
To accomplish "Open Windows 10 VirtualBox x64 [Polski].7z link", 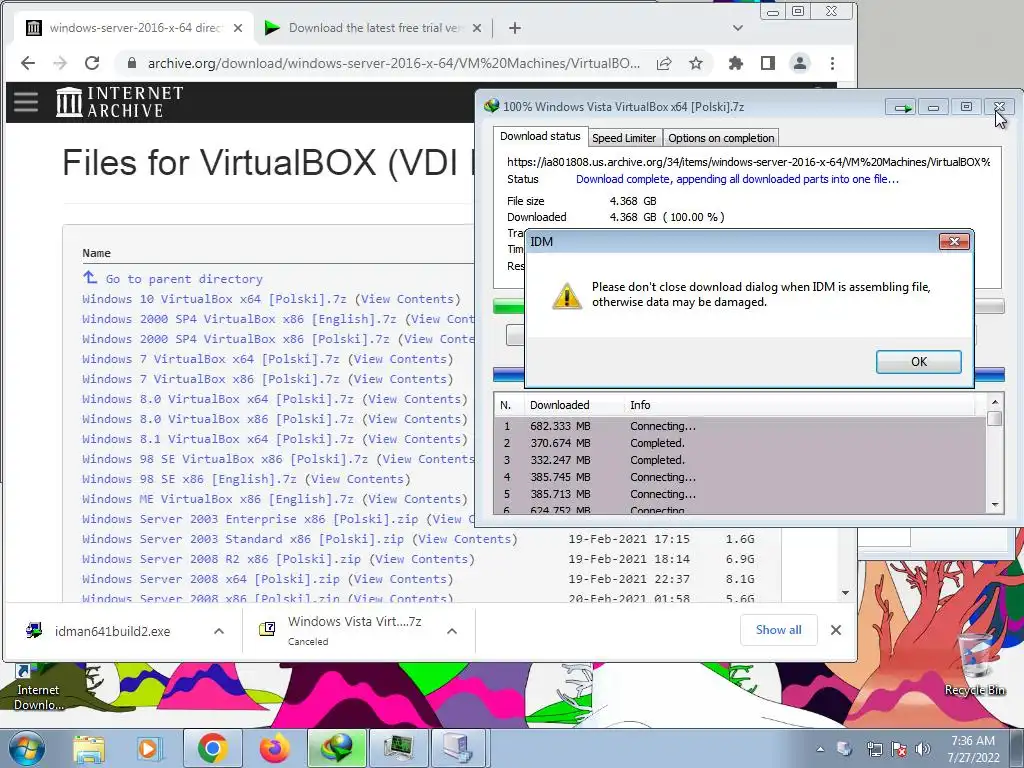I will point(214,299).
